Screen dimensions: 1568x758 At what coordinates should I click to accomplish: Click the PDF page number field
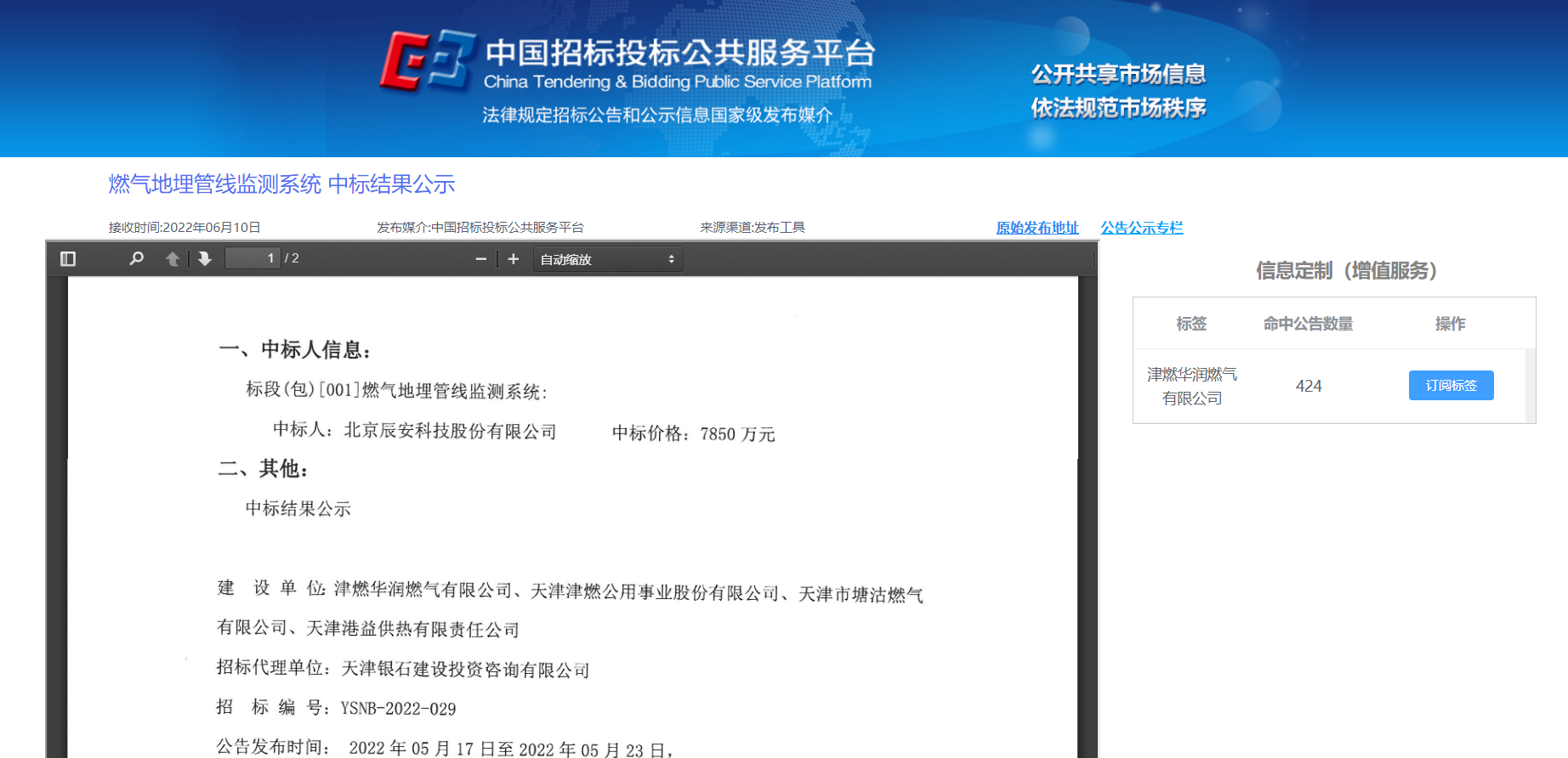coord(253,258)
